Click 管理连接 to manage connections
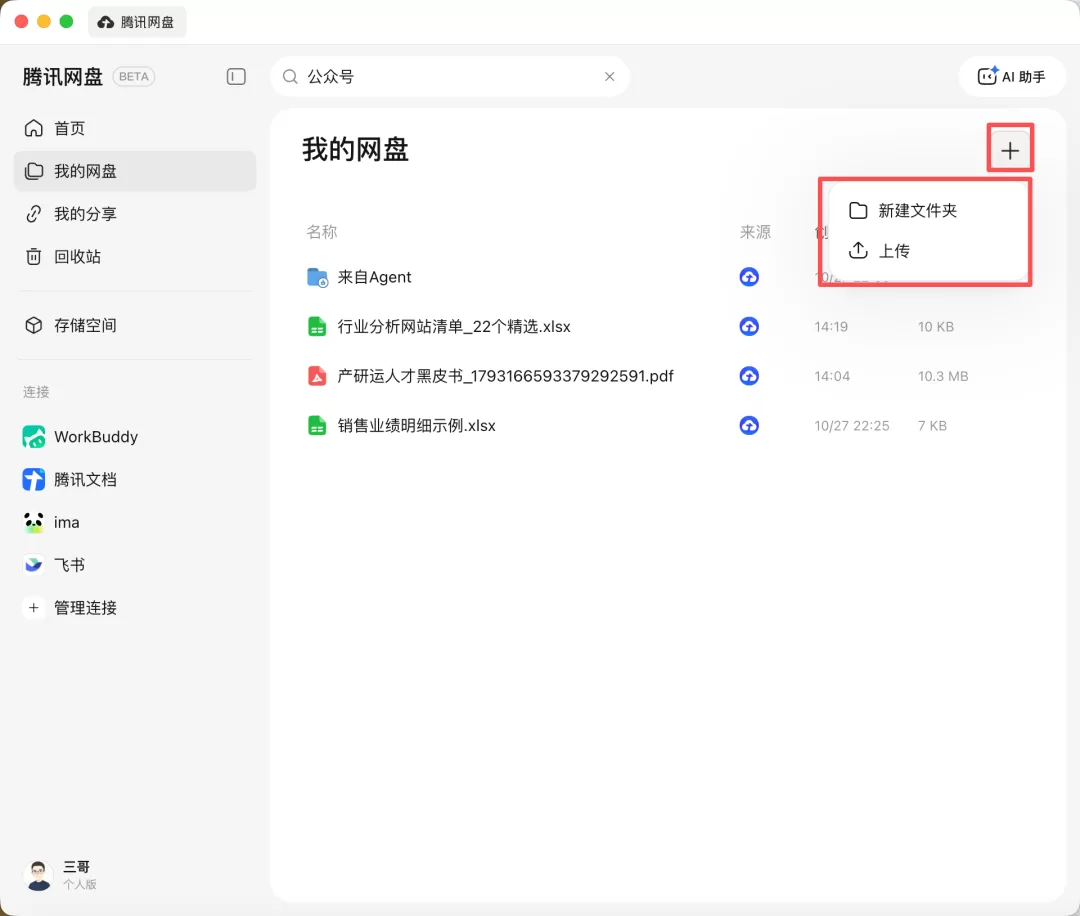1080x916 pixels. pos(135,607)
